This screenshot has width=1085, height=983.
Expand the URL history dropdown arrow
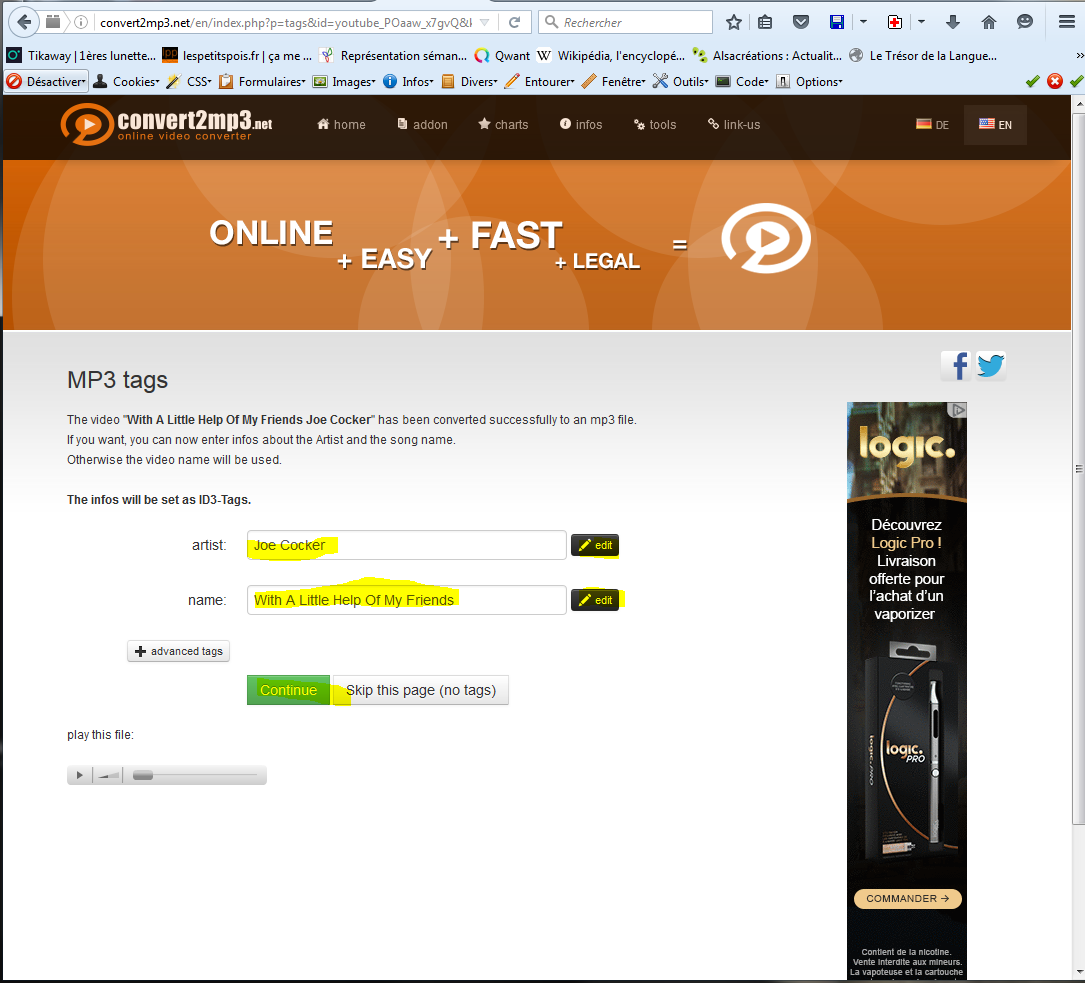point(484,22)
